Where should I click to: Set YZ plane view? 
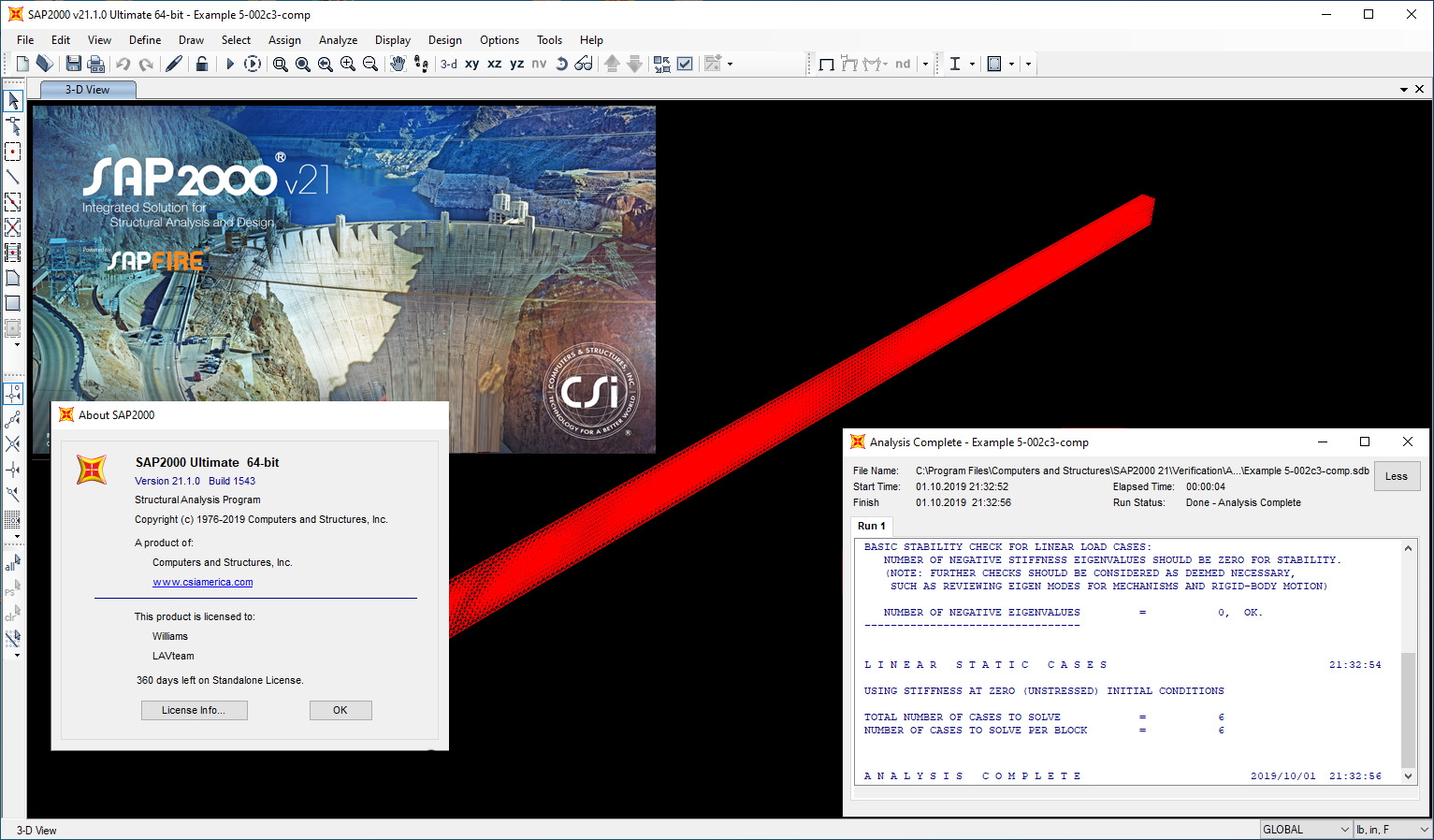coord(516,64)
